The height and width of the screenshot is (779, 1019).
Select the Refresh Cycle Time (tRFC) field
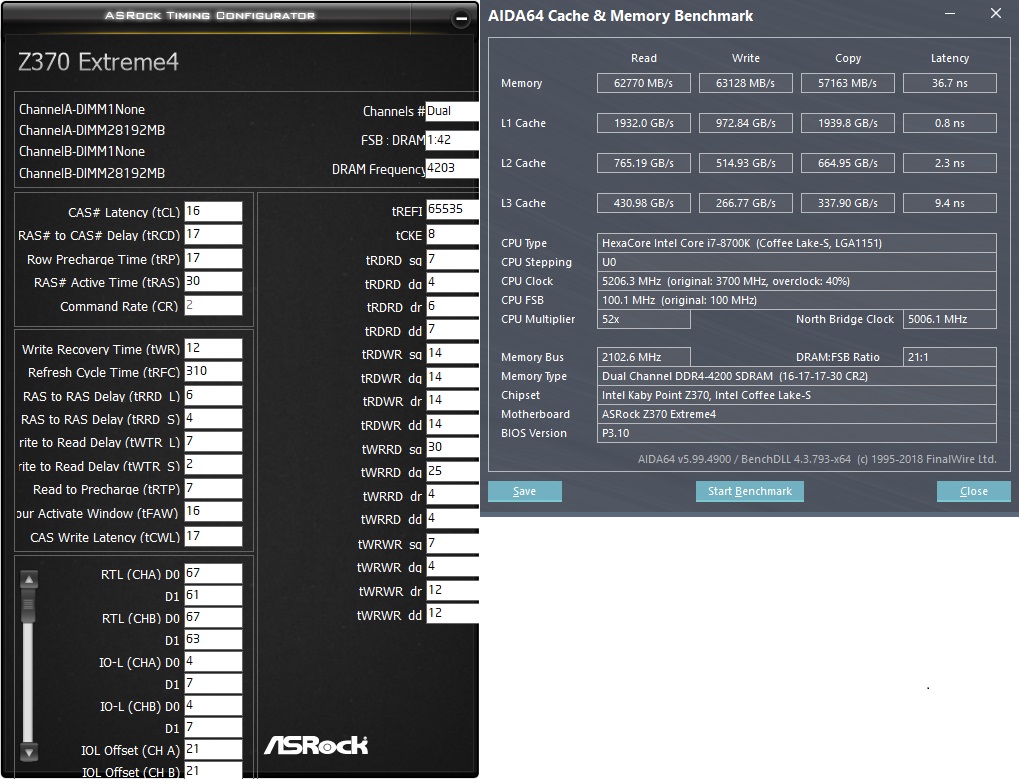point(213,372)
